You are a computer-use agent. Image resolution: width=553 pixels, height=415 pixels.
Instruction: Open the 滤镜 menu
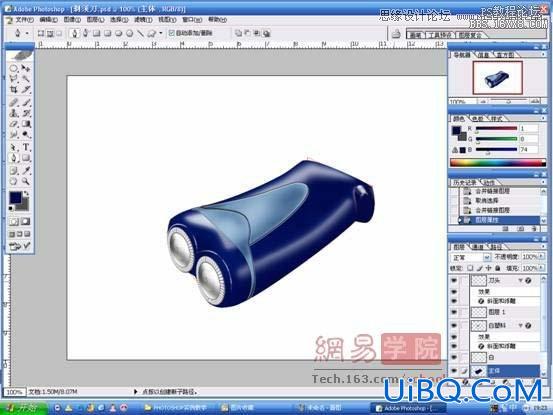click(143, 20)
